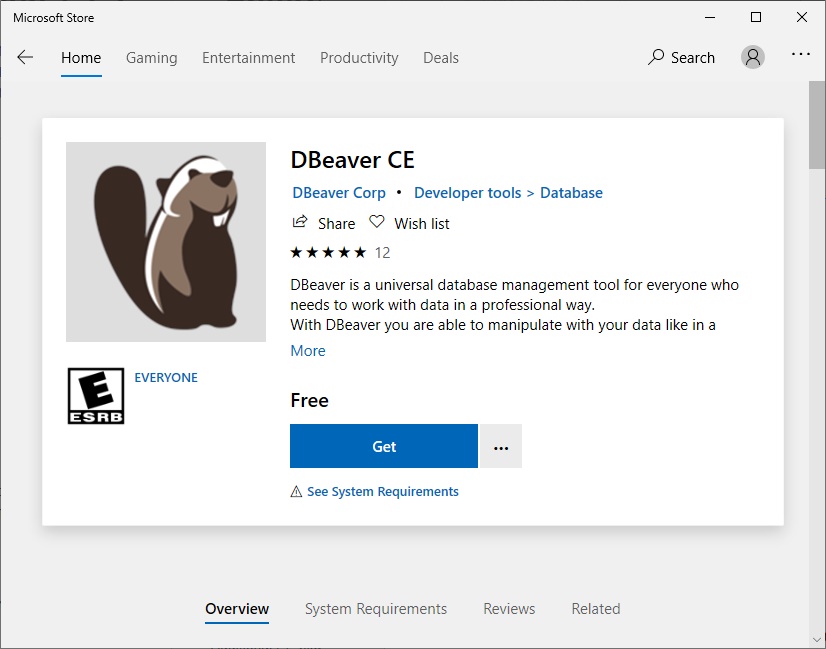Minimize the Microsoft Store window
This screenshot has height=649, width=826.
(x=710, y=17)
